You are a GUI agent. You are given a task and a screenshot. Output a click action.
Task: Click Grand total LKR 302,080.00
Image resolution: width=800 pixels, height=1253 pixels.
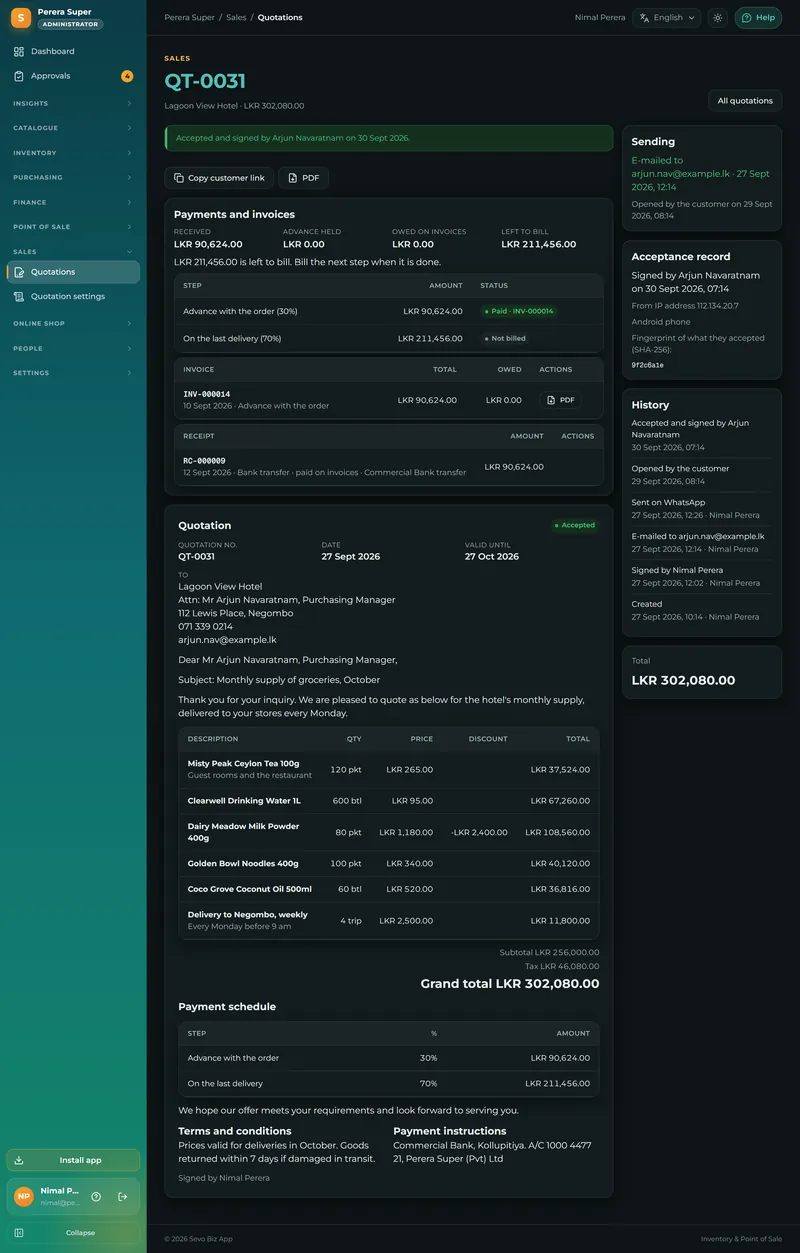coord(510,984)
